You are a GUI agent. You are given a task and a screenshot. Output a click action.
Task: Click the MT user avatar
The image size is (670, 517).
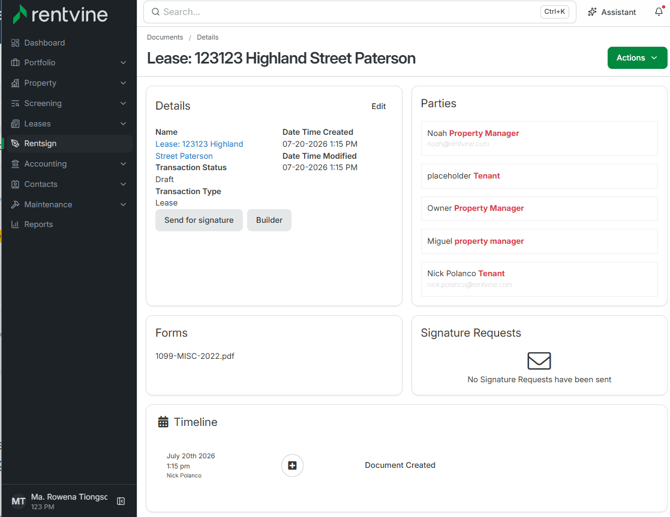click(18, 501)
